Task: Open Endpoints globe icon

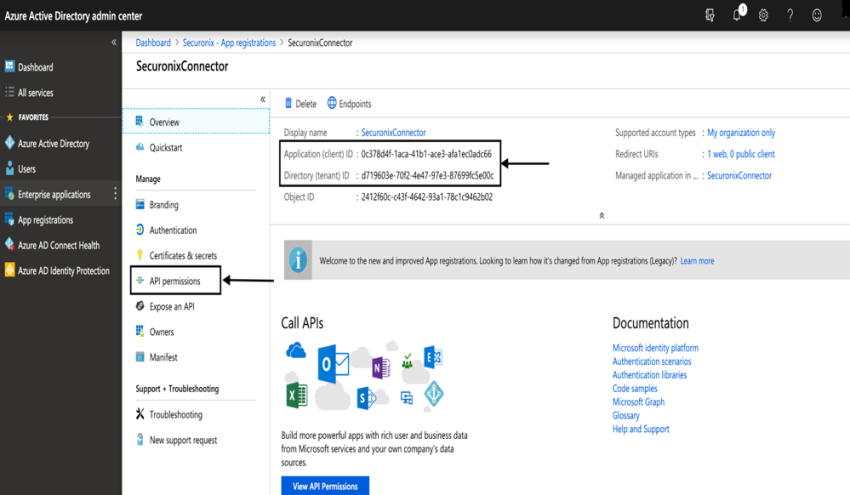Action: [x=332, y=104]
